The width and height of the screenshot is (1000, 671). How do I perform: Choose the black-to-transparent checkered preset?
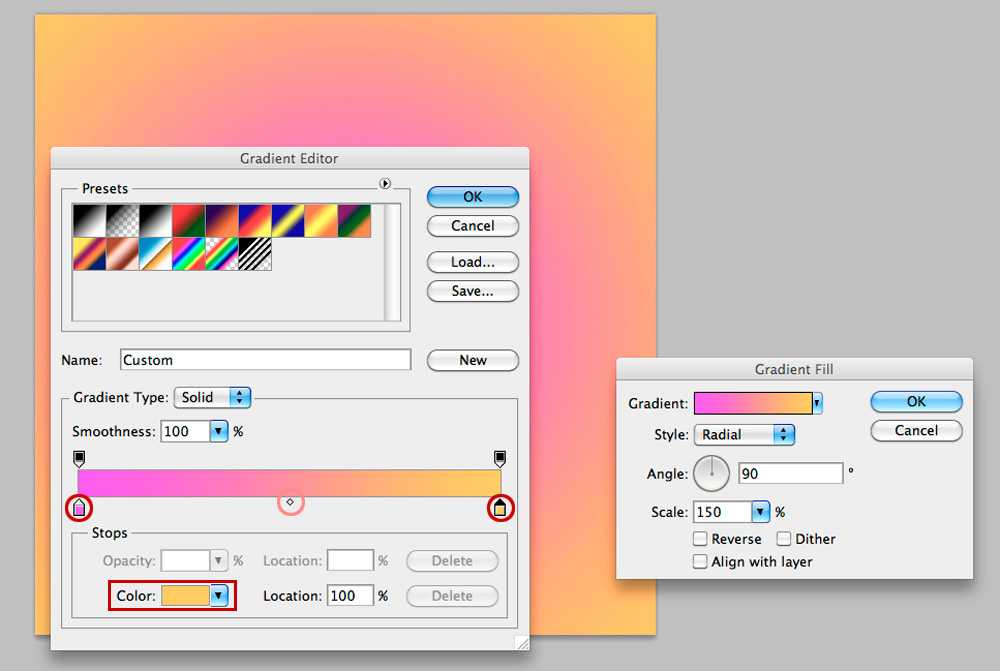point(122,221)
